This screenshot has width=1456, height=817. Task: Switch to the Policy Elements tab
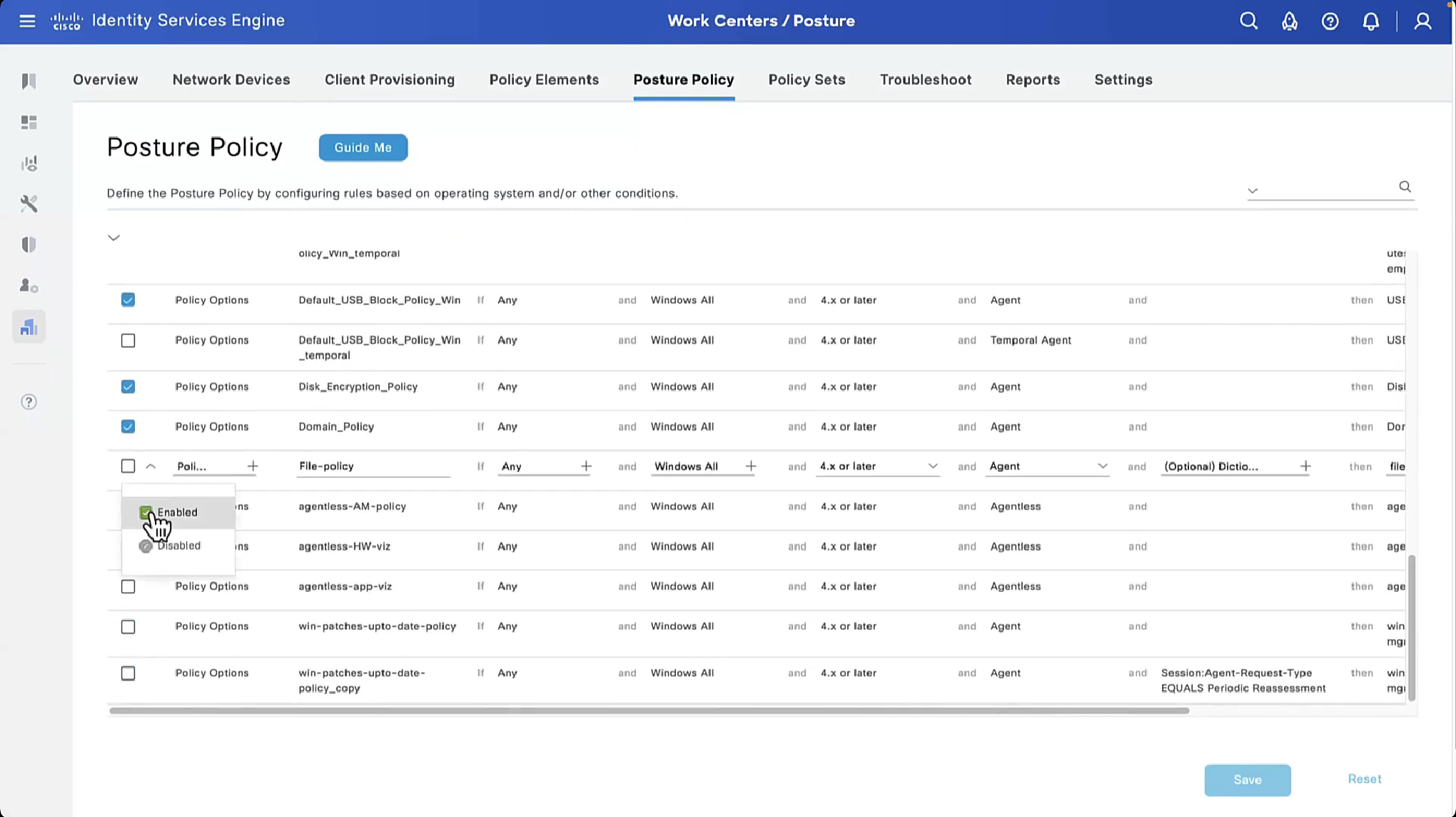click(x=544, y=79)
